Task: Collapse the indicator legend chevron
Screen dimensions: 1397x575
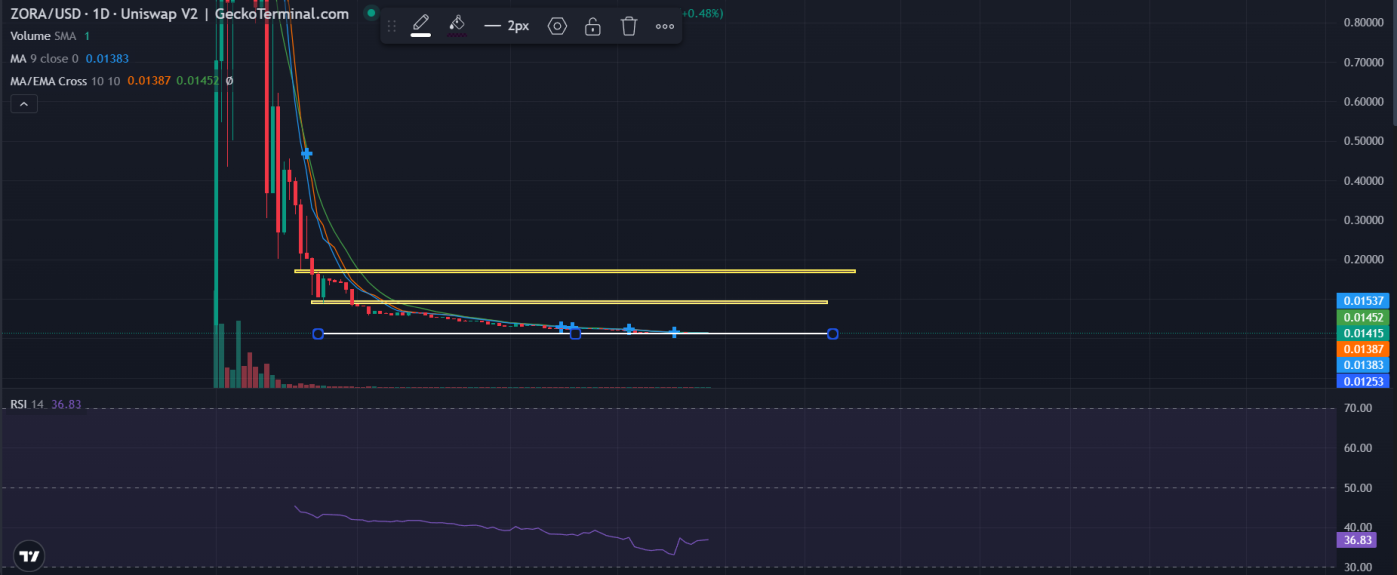Action: point(24,103)
